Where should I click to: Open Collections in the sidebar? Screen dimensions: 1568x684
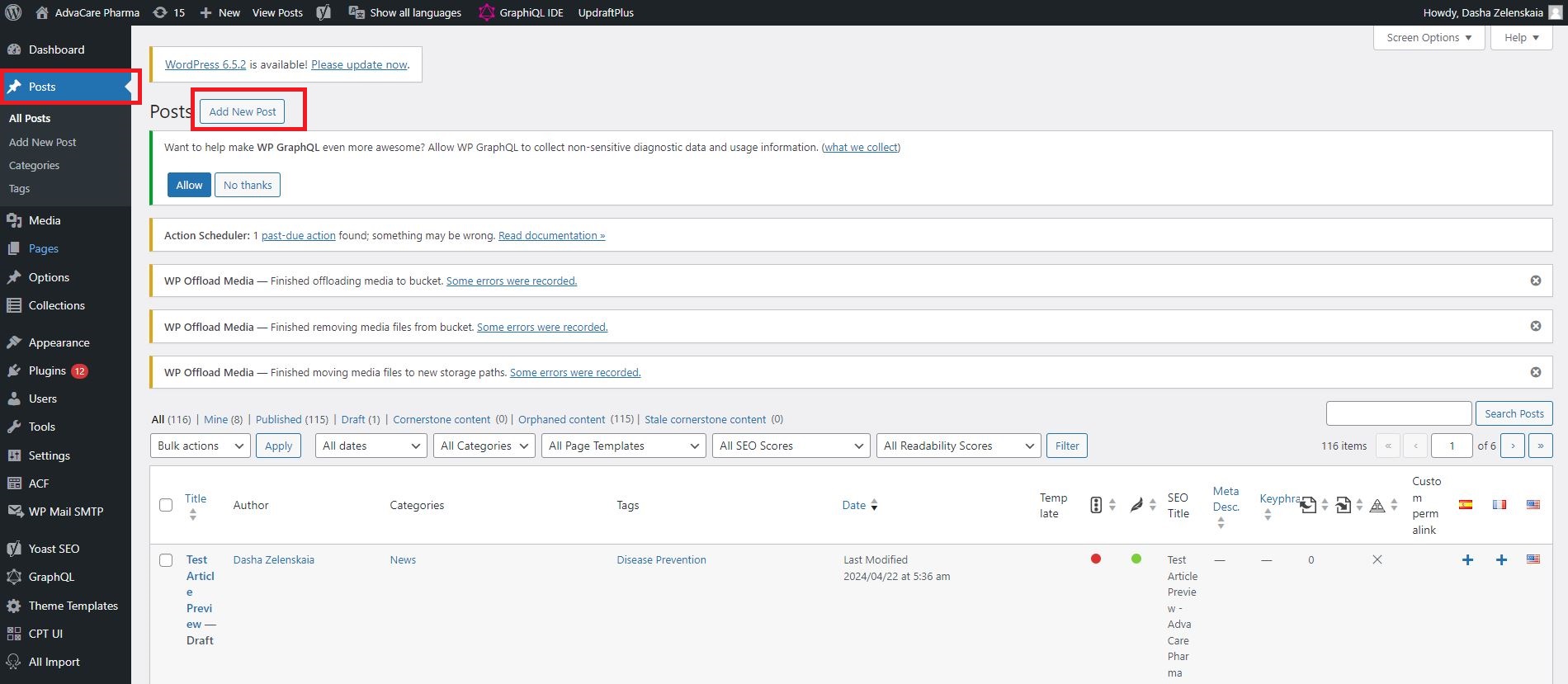(56, 305)
